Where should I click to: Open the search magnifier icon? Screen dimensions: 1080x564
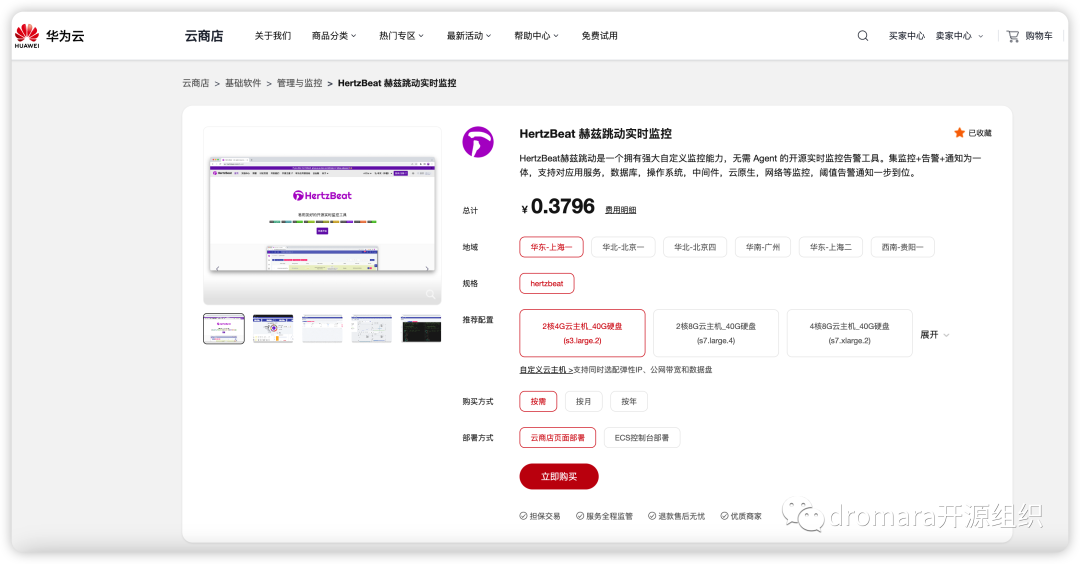tap(862, 36)
